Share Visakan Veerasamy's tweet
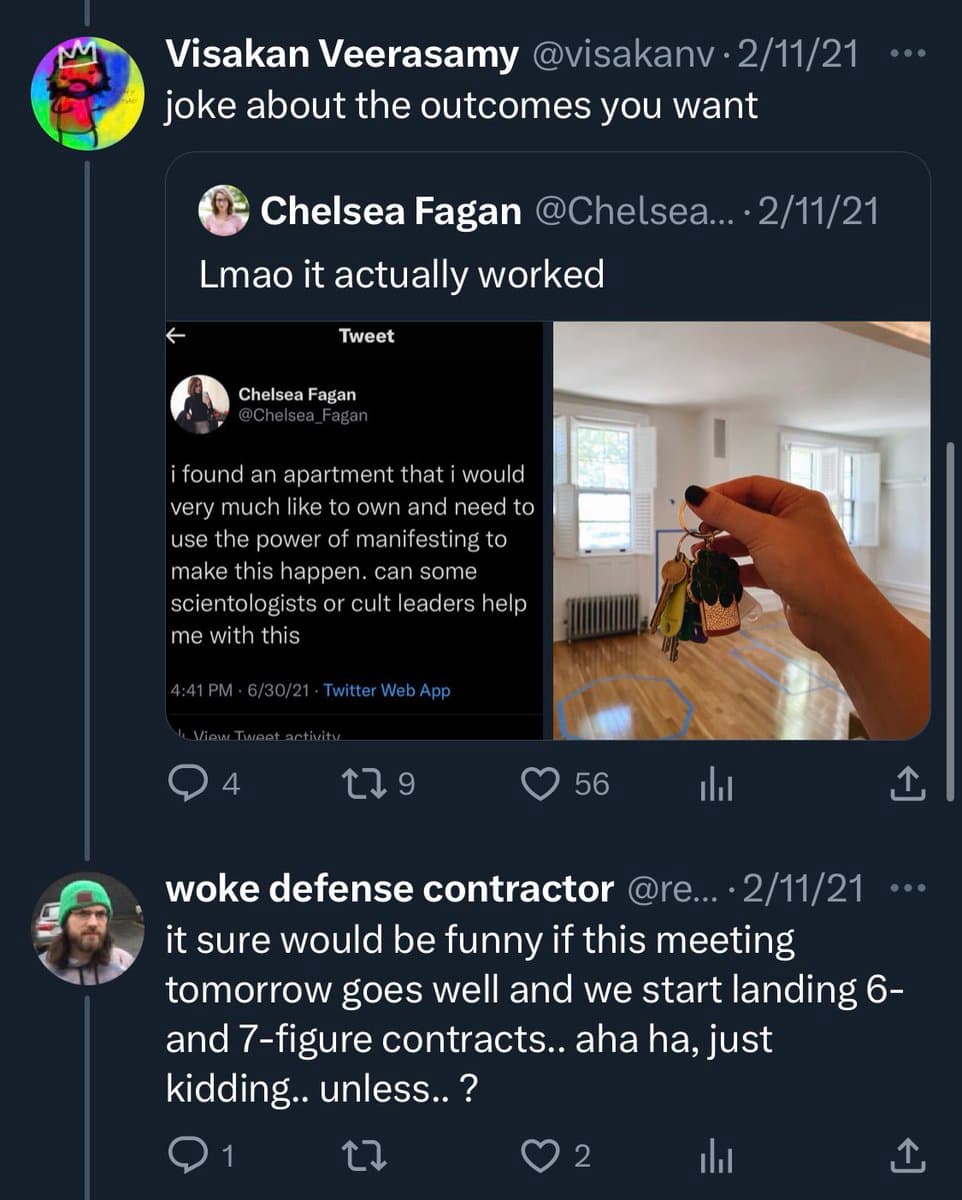Viewport: 962px width, 1200px height. pyautogui.click(x=908, y=785)
